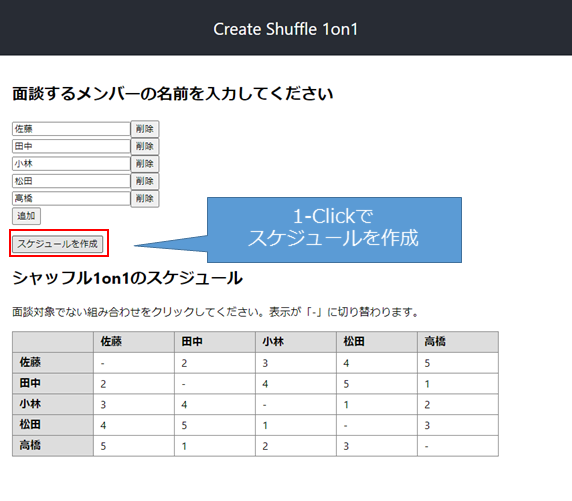Click the 松田 column header
Image resolution: width=572 pixels, height=501 pixels.
coord(377,342)
